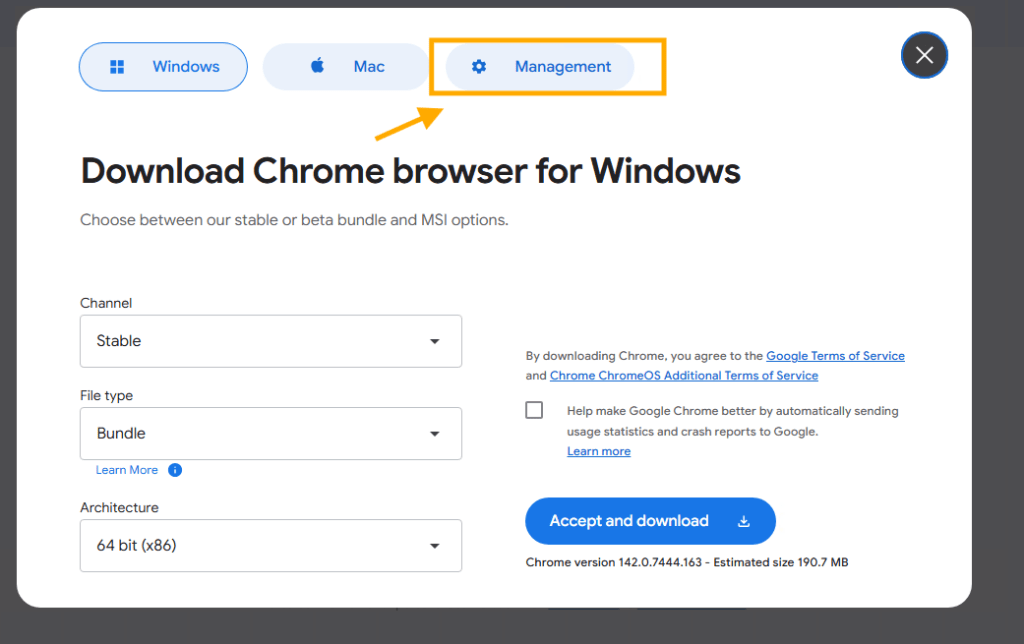Enable sending usage statistics checkbox
This screenshot has width=1024, height=644.
point(535,410)
